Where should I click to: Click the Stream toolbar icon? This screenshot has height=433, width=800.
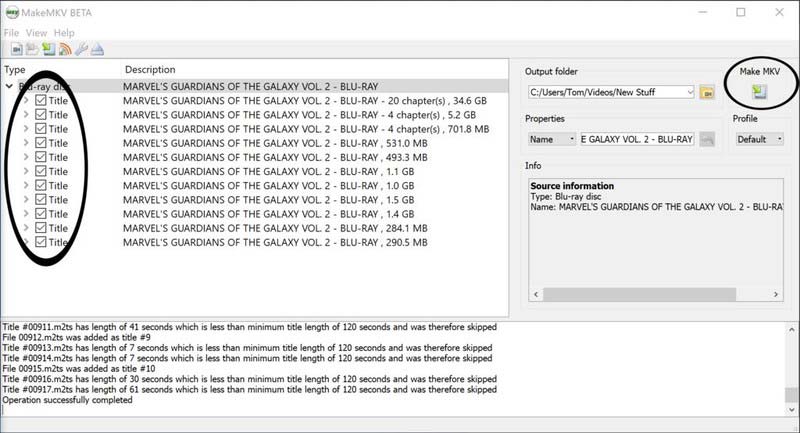tap(63, 49)
